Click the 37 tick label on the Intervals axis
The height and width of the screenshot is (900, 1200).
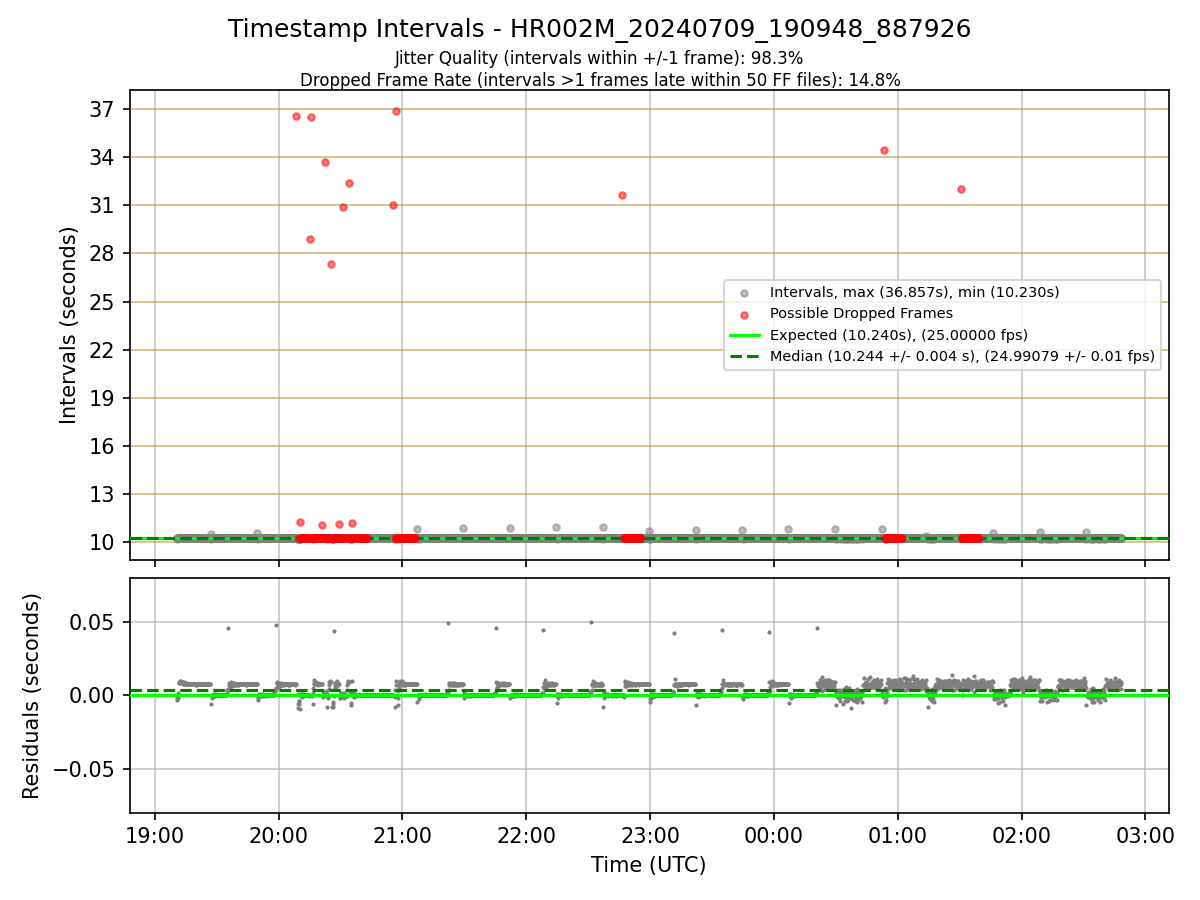103,109
